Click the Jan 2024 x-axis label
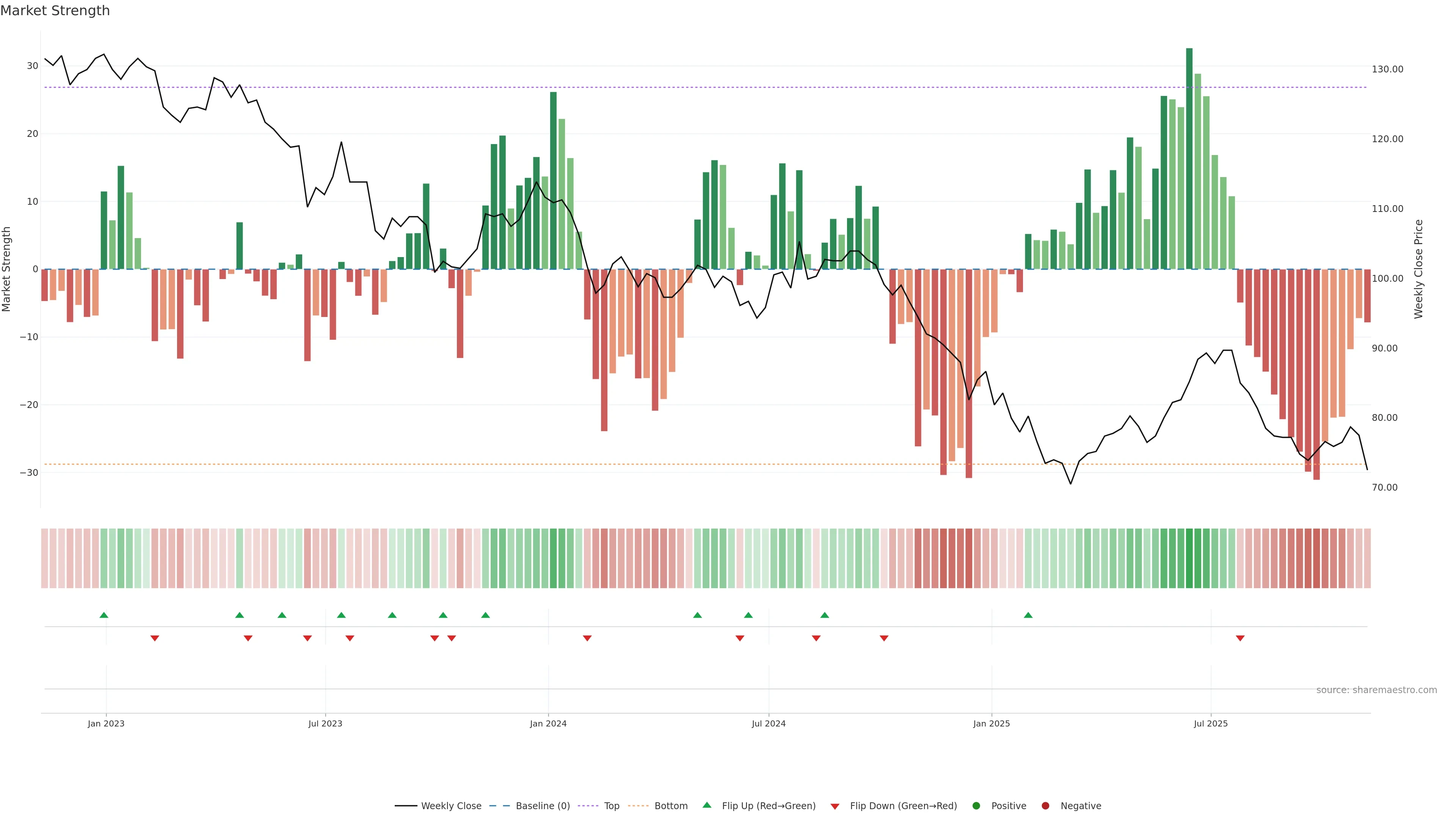 tap(548, 723)
